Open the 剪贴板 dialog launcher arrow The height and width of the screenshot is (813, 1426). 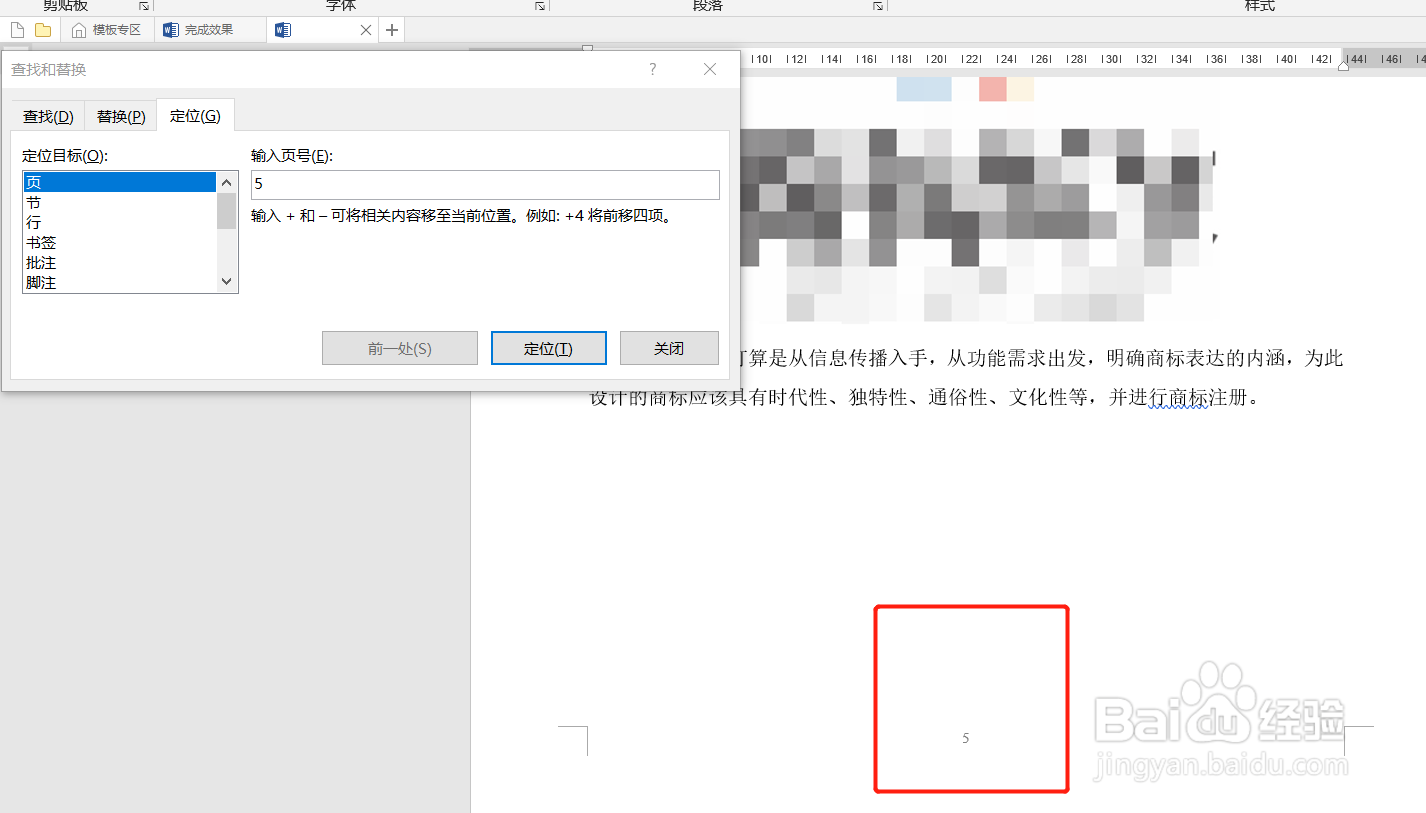tap(143, 6)
